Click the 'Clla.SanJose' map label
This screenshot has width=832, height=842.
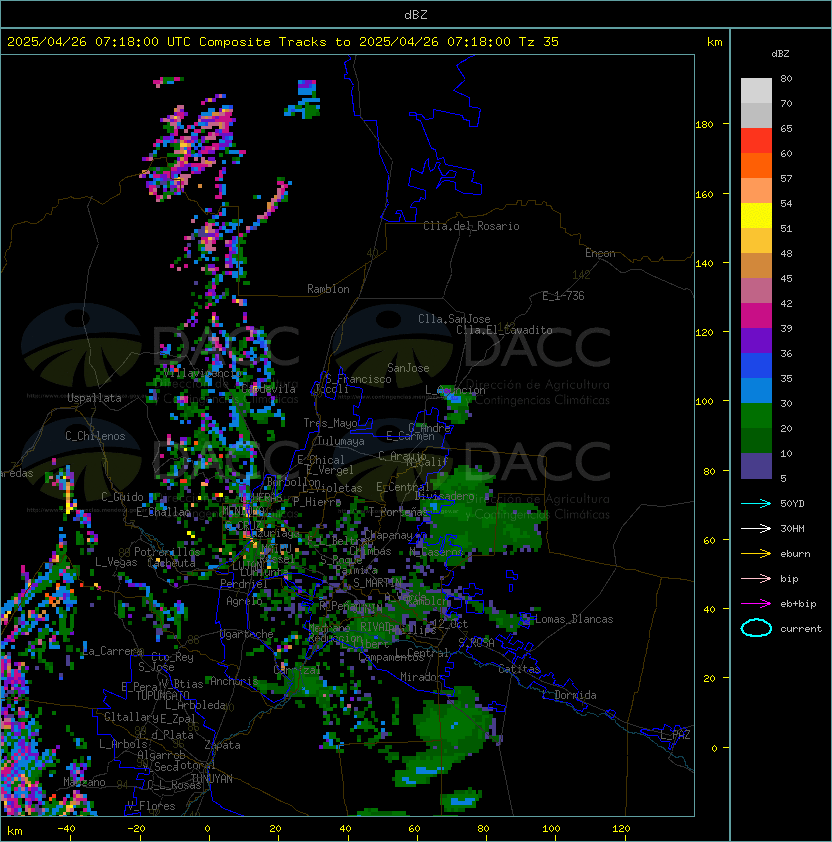click(x=454, y=319)
